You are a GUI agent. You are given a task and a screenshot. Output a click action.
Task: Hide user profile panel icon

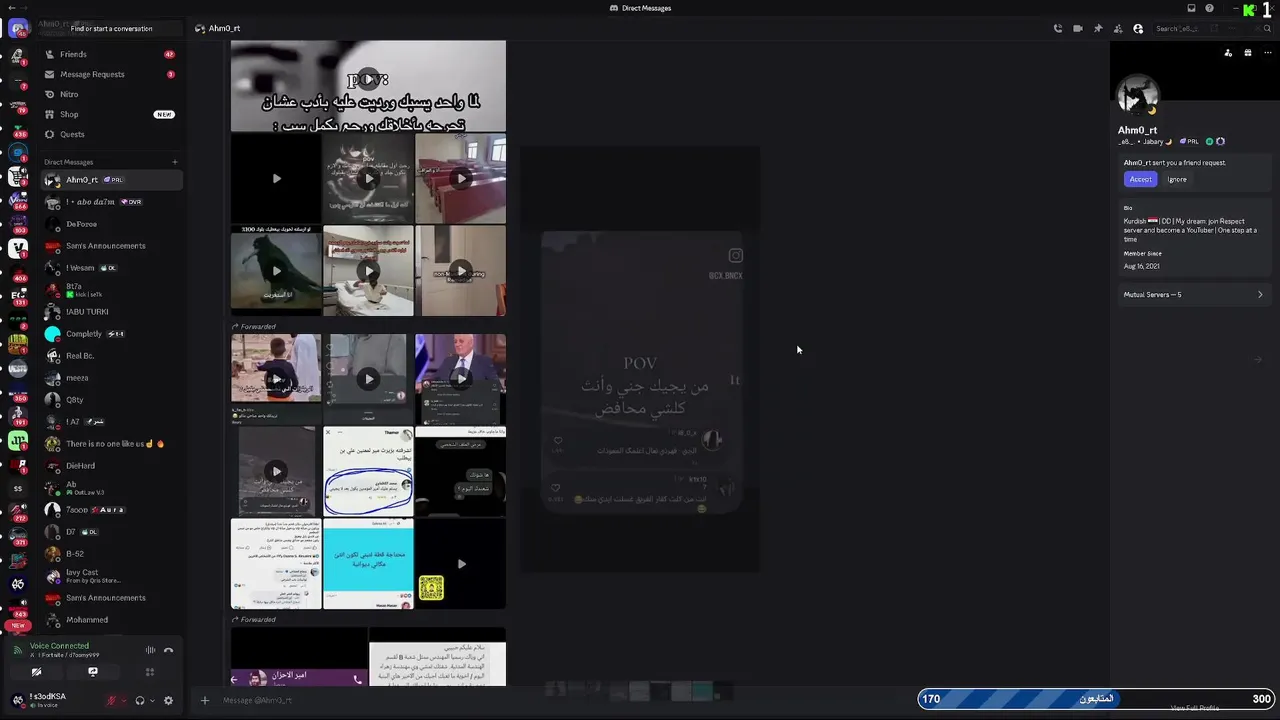[x=1138, y=29]
